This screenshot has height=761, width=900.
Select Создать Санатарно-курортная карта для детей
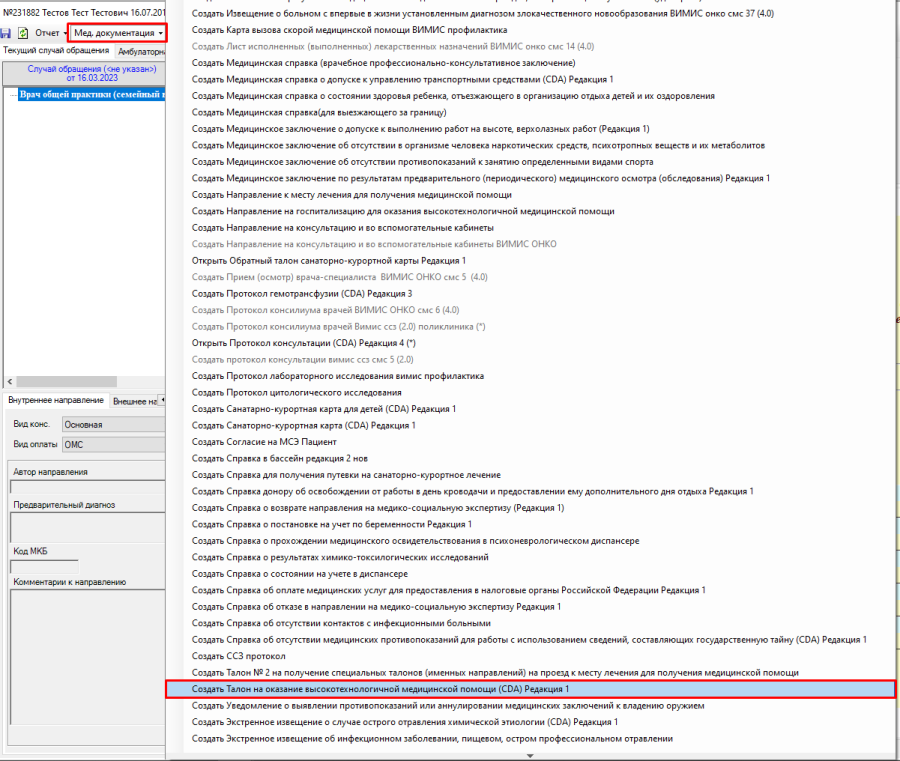coord(324,409)
